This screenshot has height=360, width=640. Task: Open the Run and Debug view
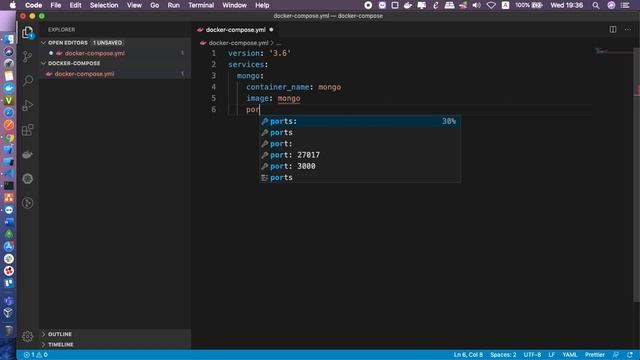click(x=28, y=105)
